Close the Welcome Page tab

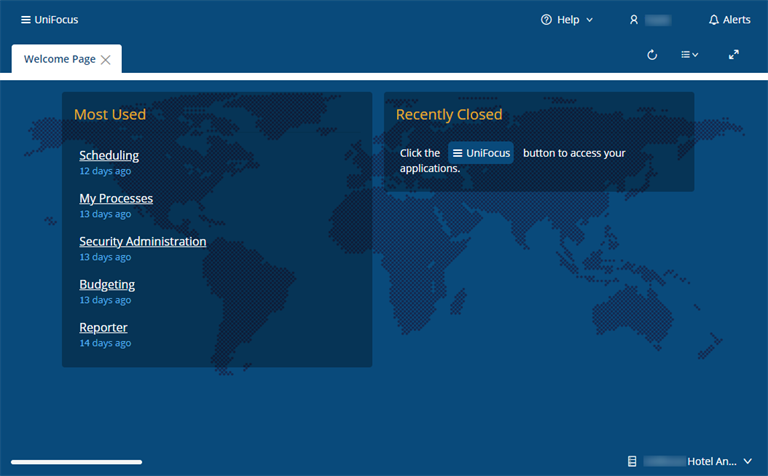(x=105, y=60)
